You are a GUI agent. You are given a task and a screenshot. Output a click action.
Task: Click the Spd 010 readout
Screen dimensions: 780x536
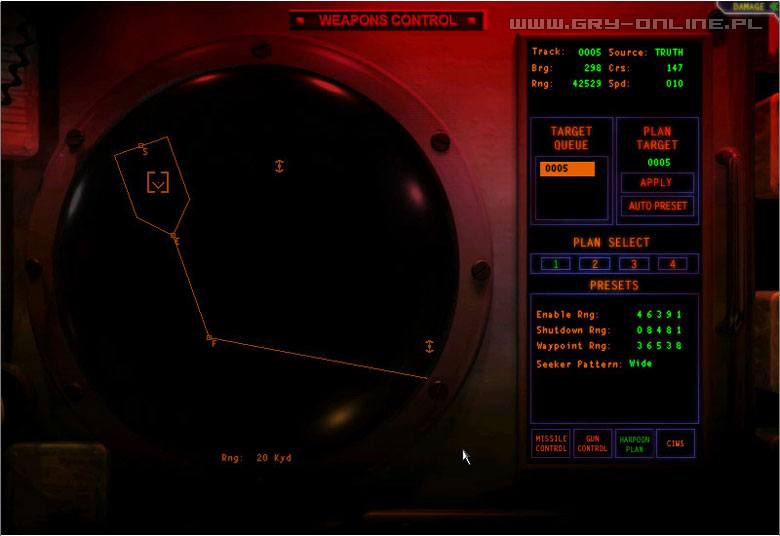point(675,84)
